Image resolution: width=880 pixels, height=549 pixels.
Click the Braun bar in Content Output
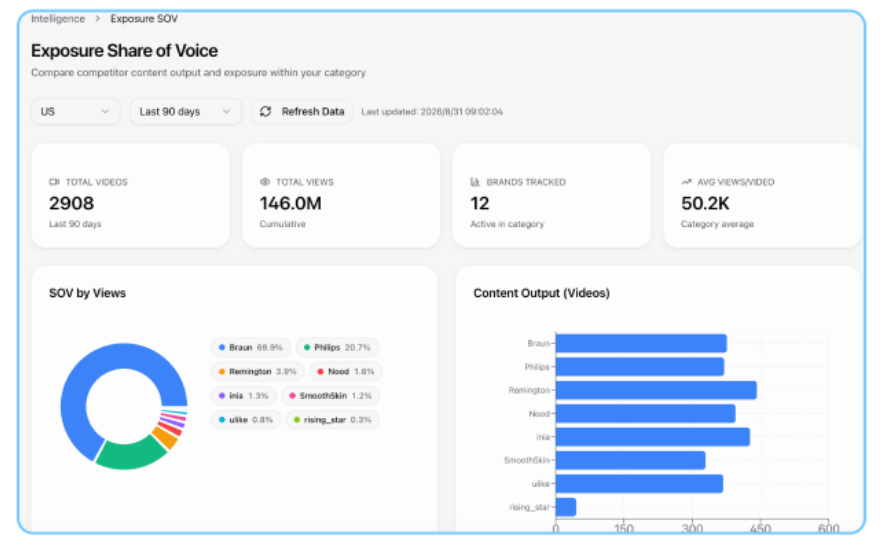(641, 344)
